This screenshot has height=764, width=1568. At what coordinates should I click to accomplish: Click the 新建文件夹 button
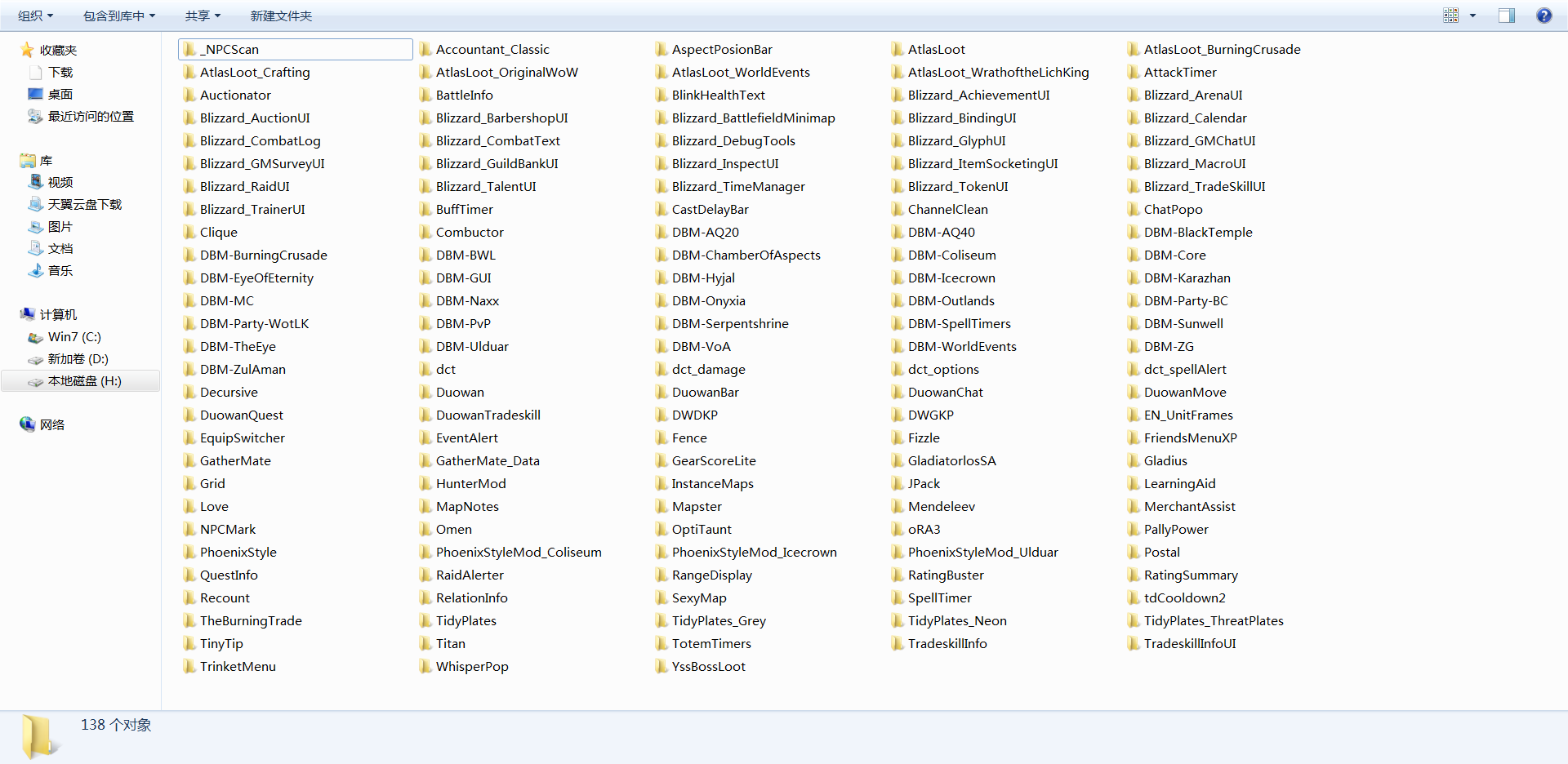281,16
